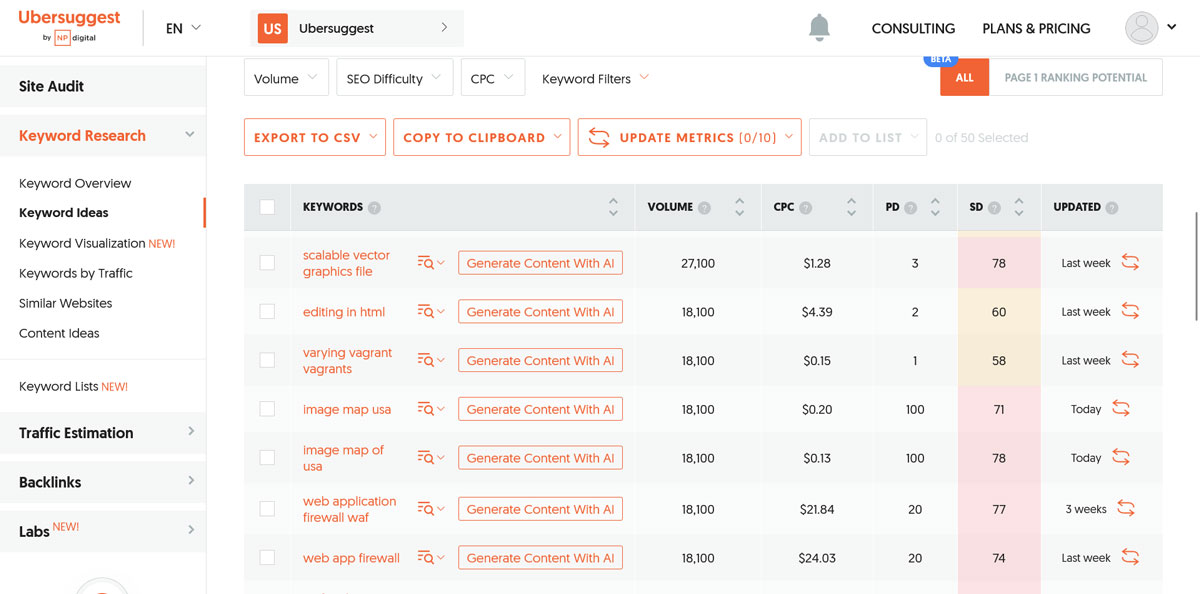This screenshot has height=594, width=1200.
Task: Tick checkbox for image map usa
Action: pos(267,409)
